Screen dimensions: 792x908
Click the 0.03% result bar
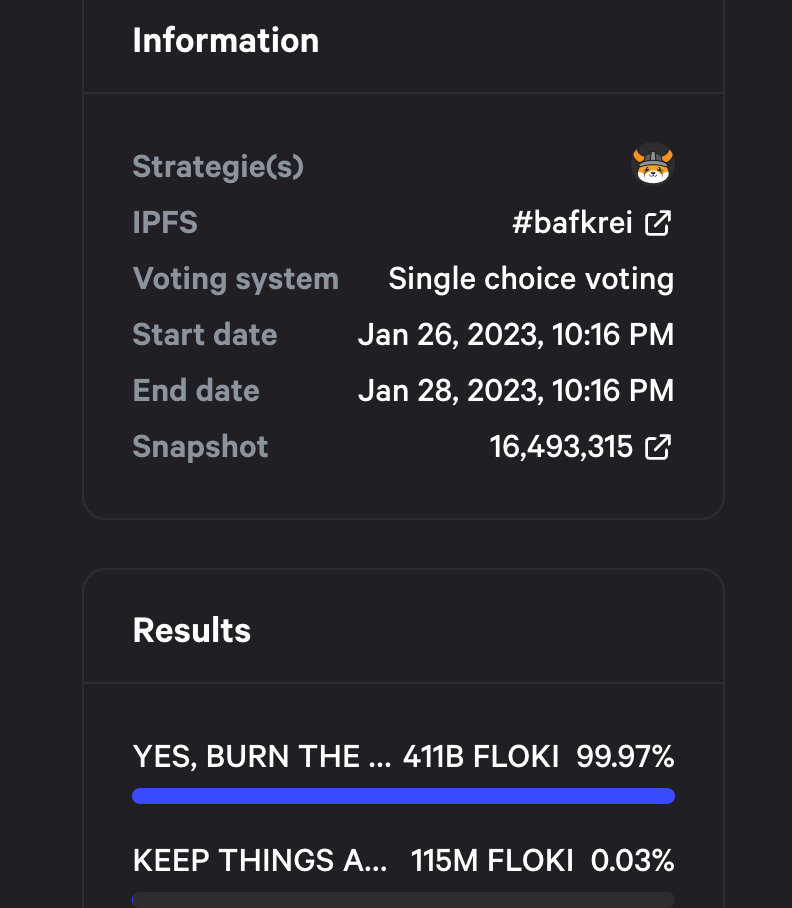click(403, 900)
